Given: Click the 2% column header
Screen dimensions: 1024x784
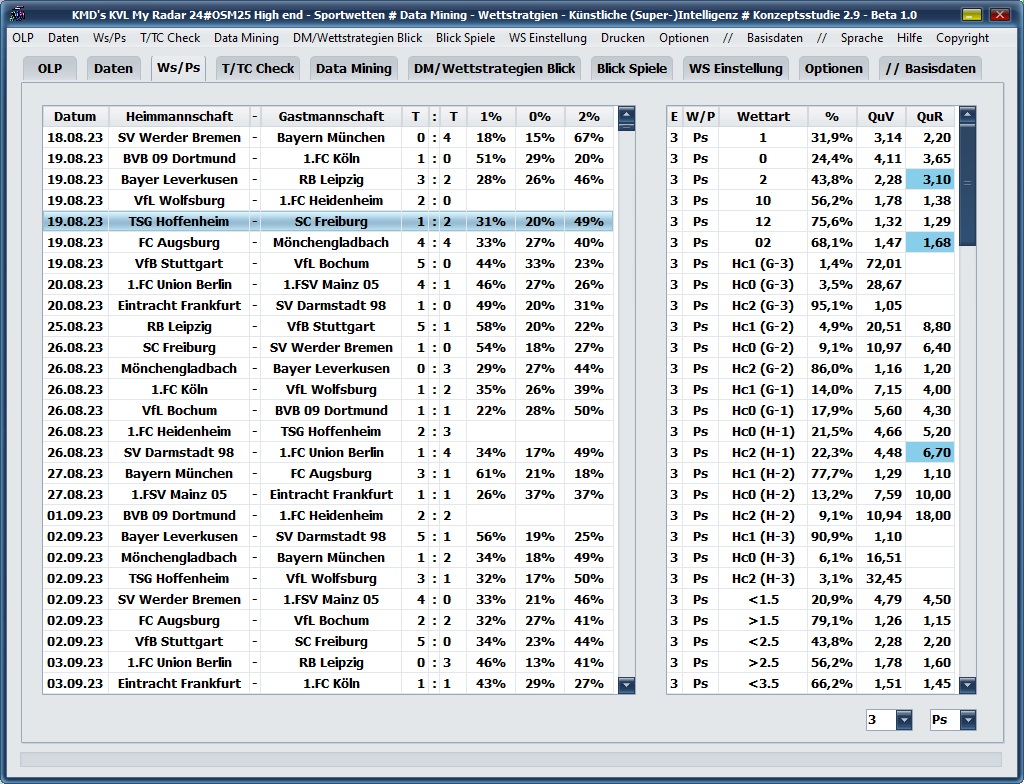Looking at the screenshot, I should click(x=588, y=117).
